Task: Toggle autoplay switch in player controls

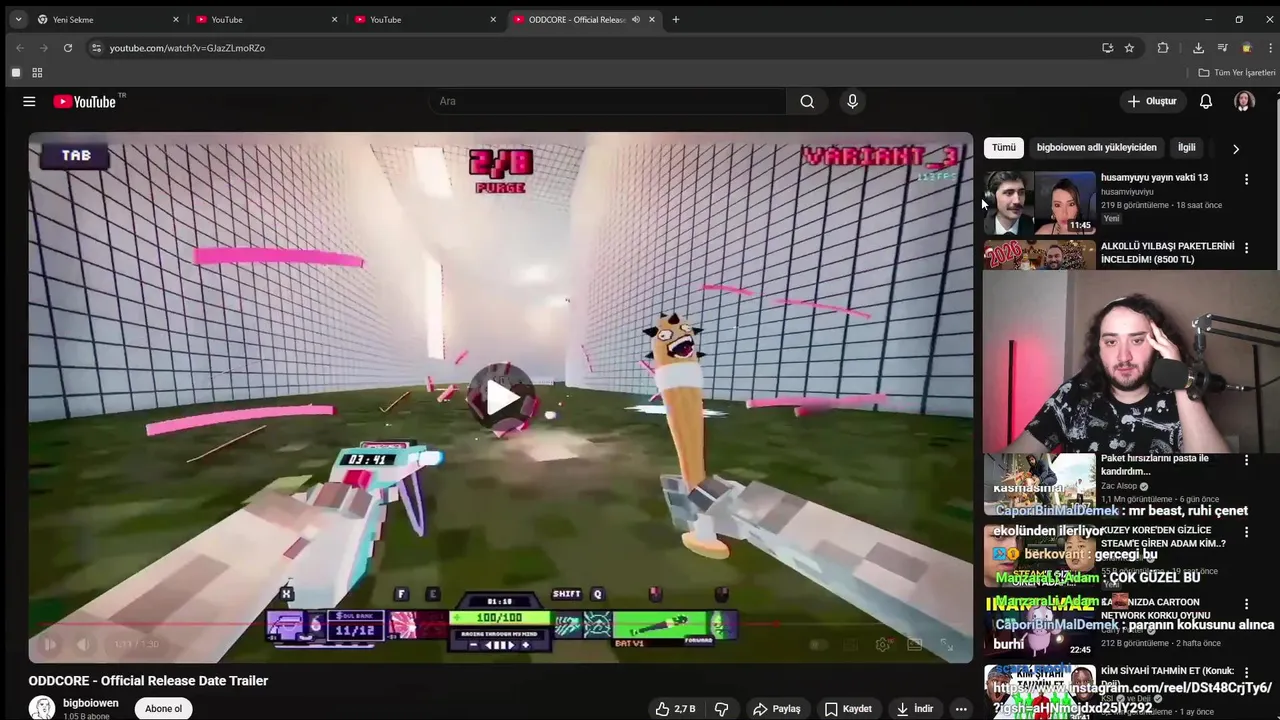Action: click(x=819, y=645)
